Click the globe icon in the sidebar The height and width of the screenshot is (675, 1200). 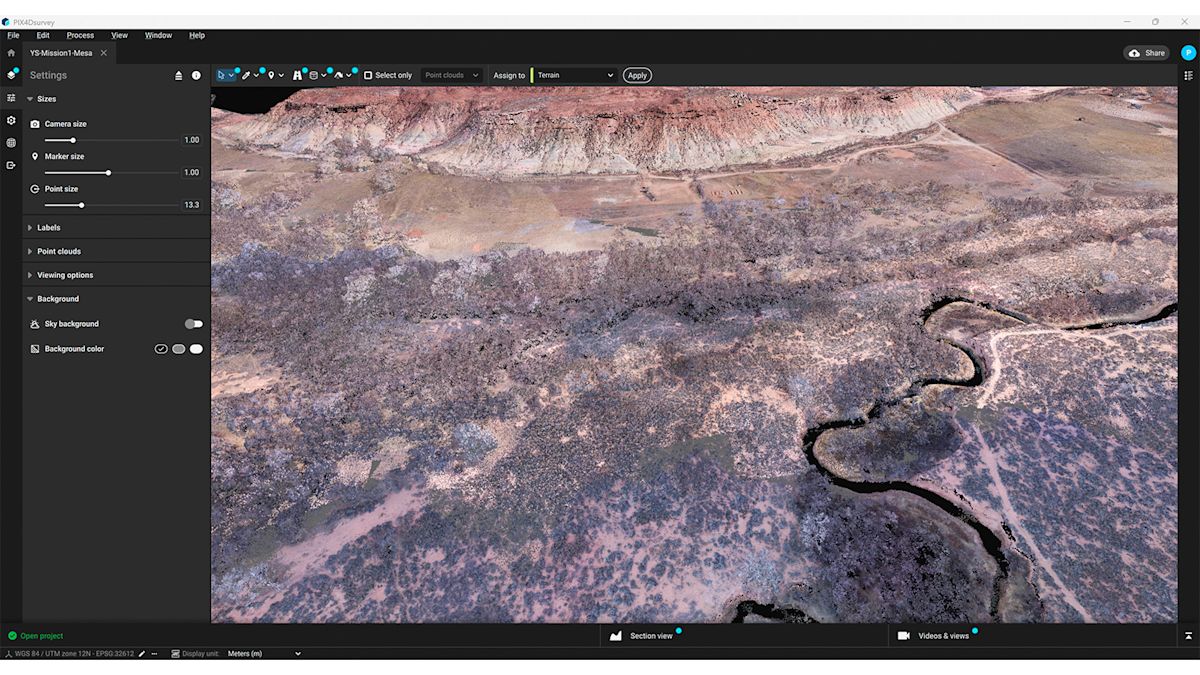click(12, 143)
